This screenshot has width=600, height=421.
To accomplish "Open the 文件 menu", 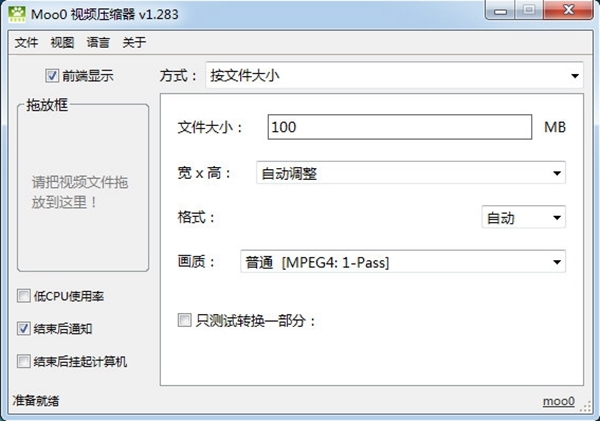I will 26,42.
